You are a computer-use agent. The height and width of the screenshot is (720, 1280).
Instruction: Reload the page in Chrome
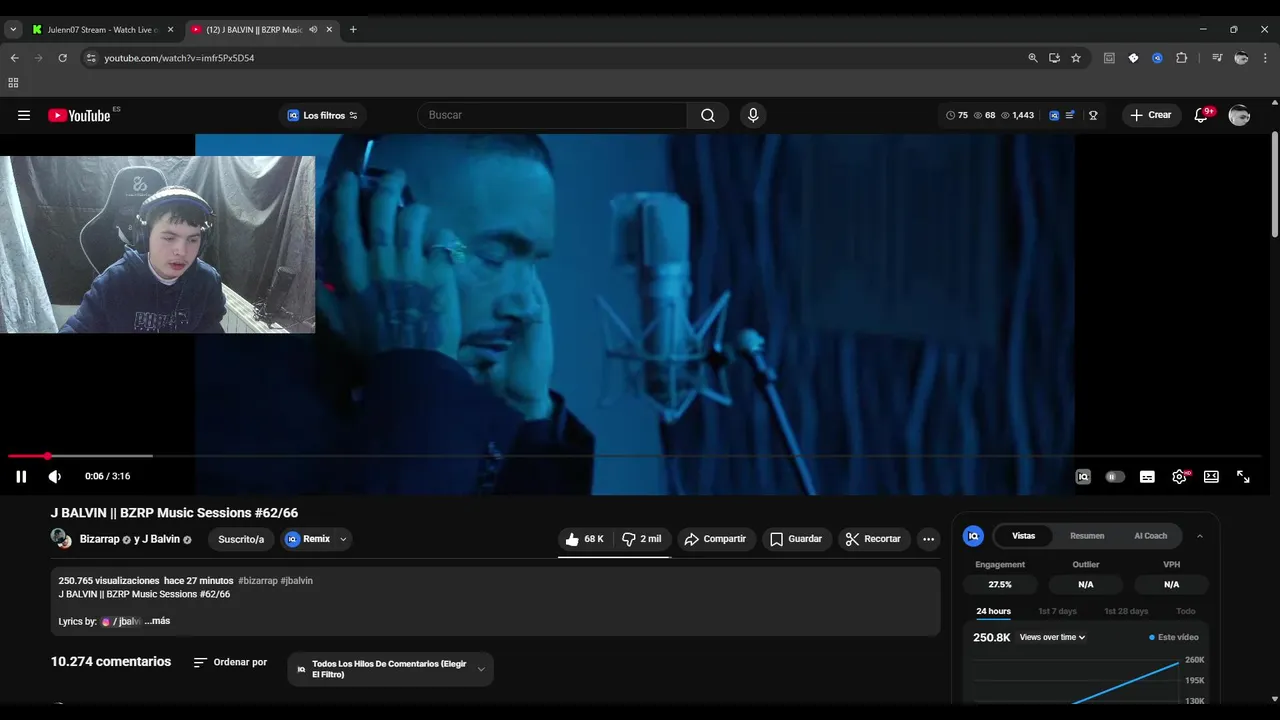(x=62, y=58)
